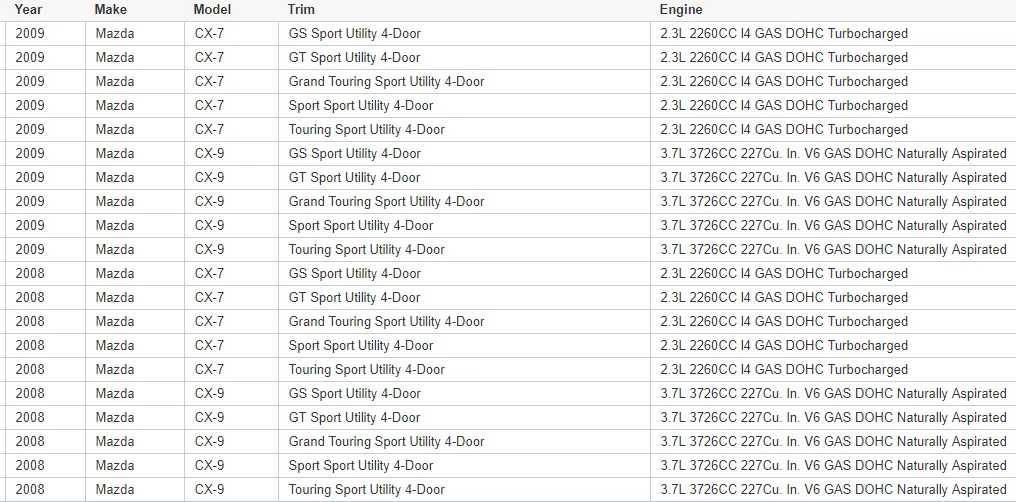Click the 3.7L engine cell in 2008 CX-9 GT row
Viewport: 1016px width, 502px height.
click(x=833, y=417)
